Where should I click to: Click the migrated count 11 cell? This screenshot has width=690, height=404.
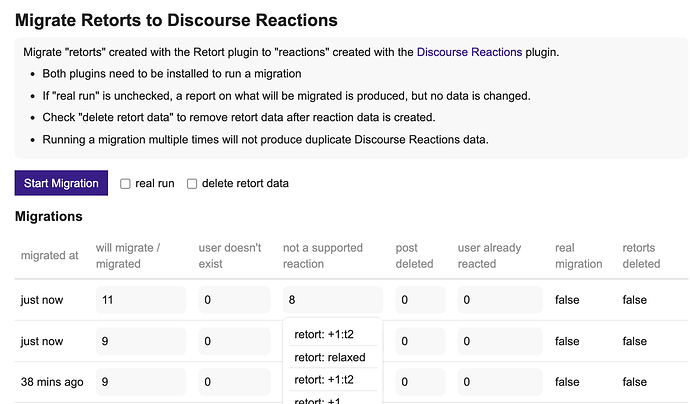tap(141, 300)
